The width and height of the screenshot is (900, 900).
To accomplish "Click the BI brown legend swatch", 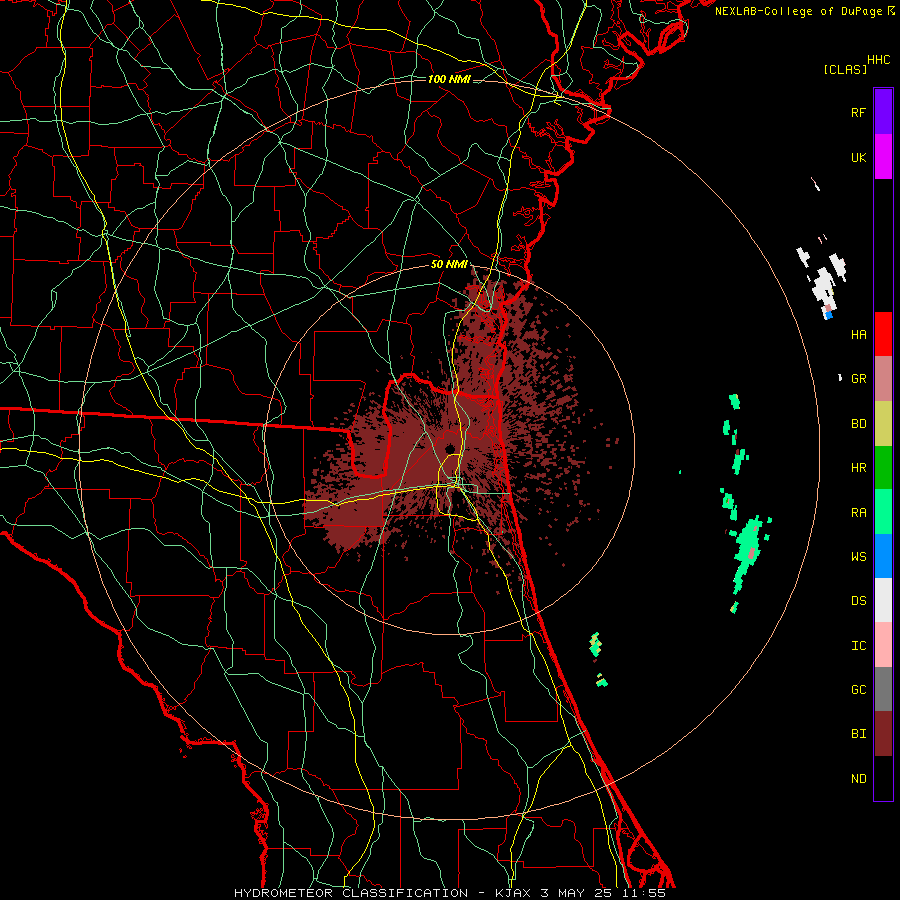I will click(x=883, y=734).
